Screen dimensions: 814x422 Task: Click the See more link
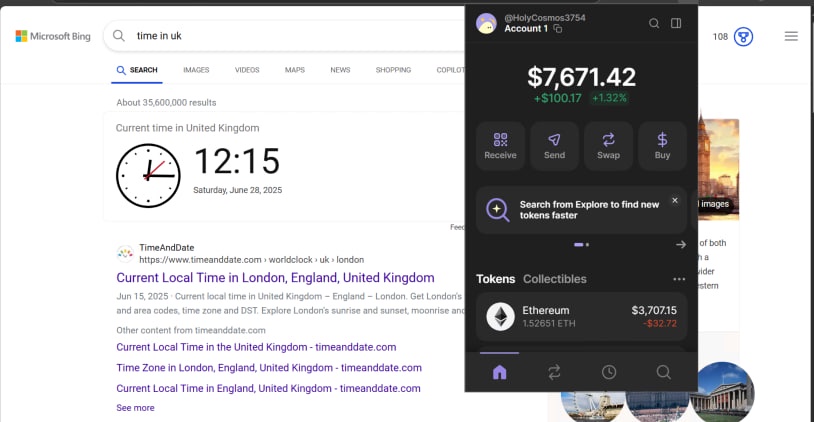135,408
